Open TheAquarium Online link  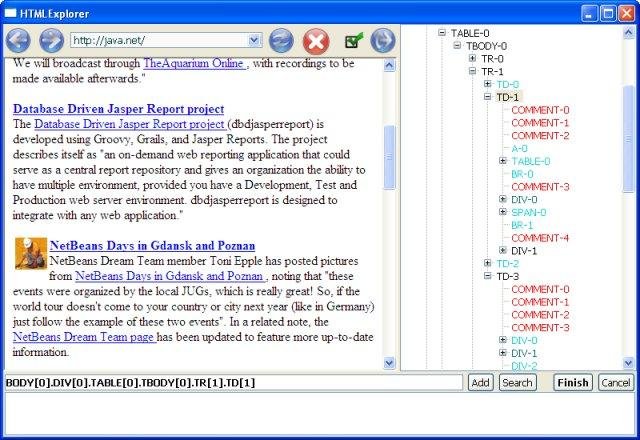[x=194, y=63]
